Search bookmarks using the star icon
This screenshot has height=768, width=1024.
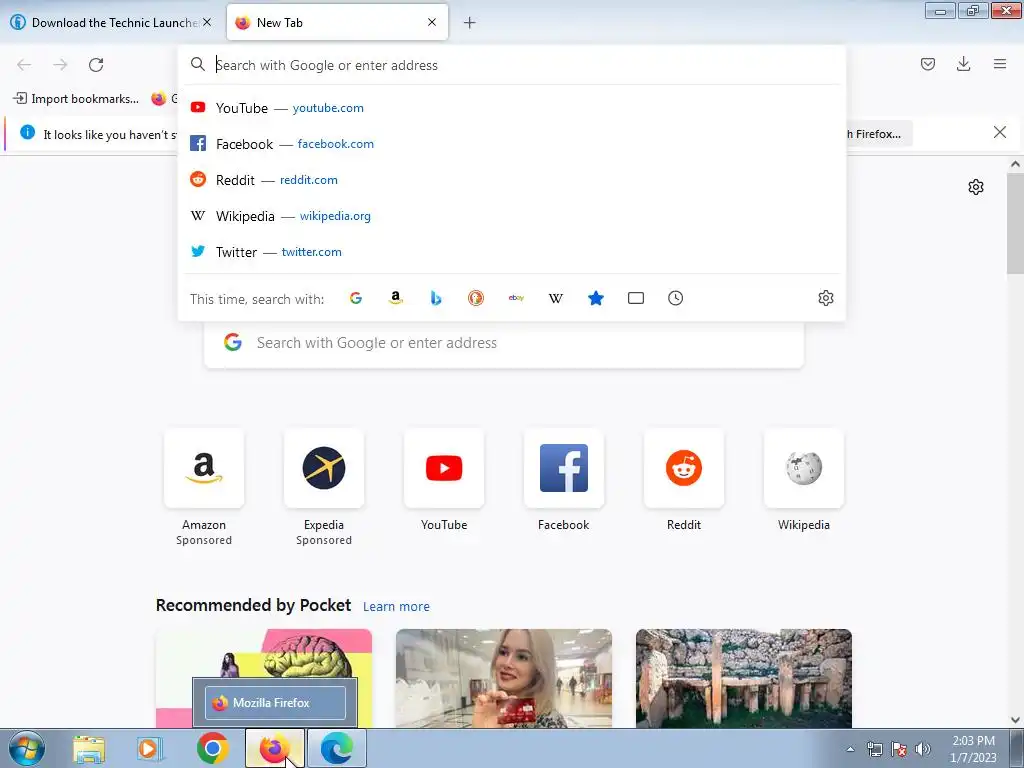(596, 298)
